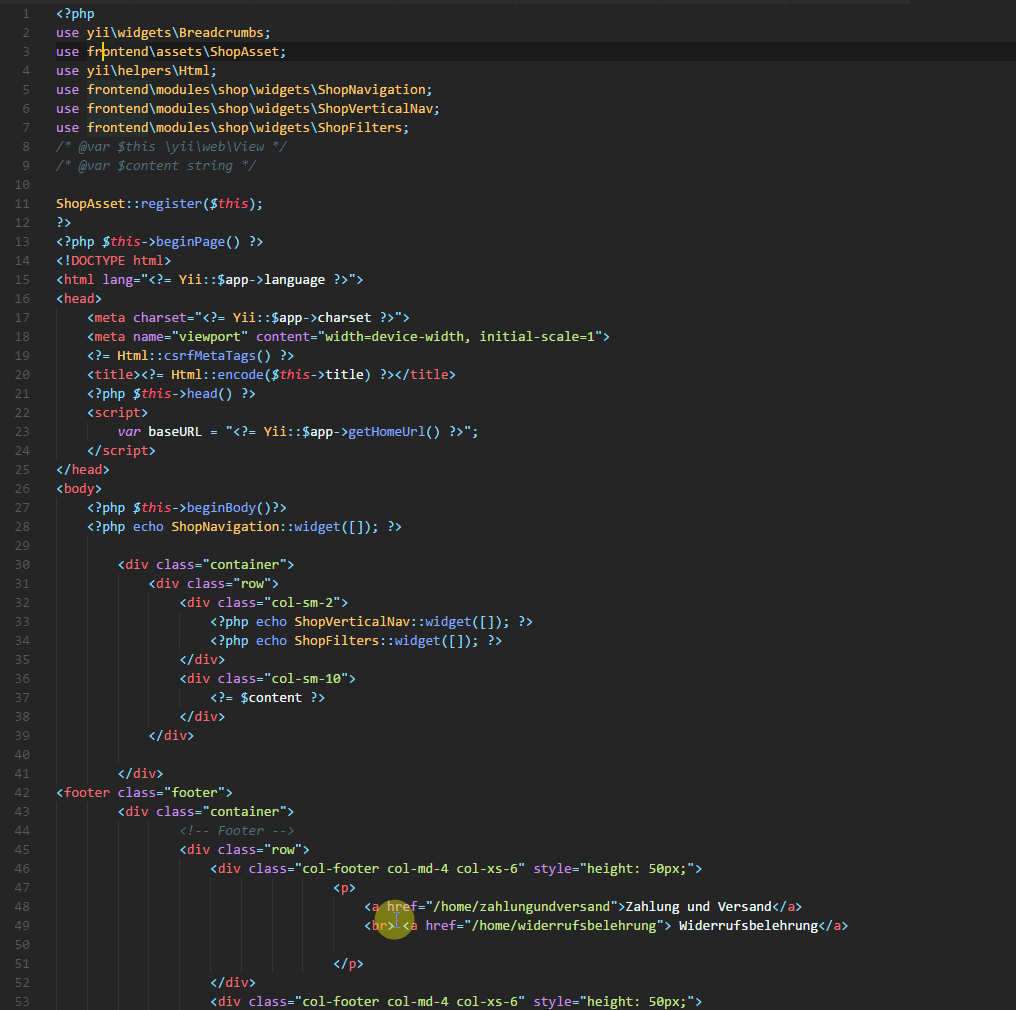The image size is (1016, 1010).
Task: Click the ShopAsset::register call
Action: click(x=159, y=203)
